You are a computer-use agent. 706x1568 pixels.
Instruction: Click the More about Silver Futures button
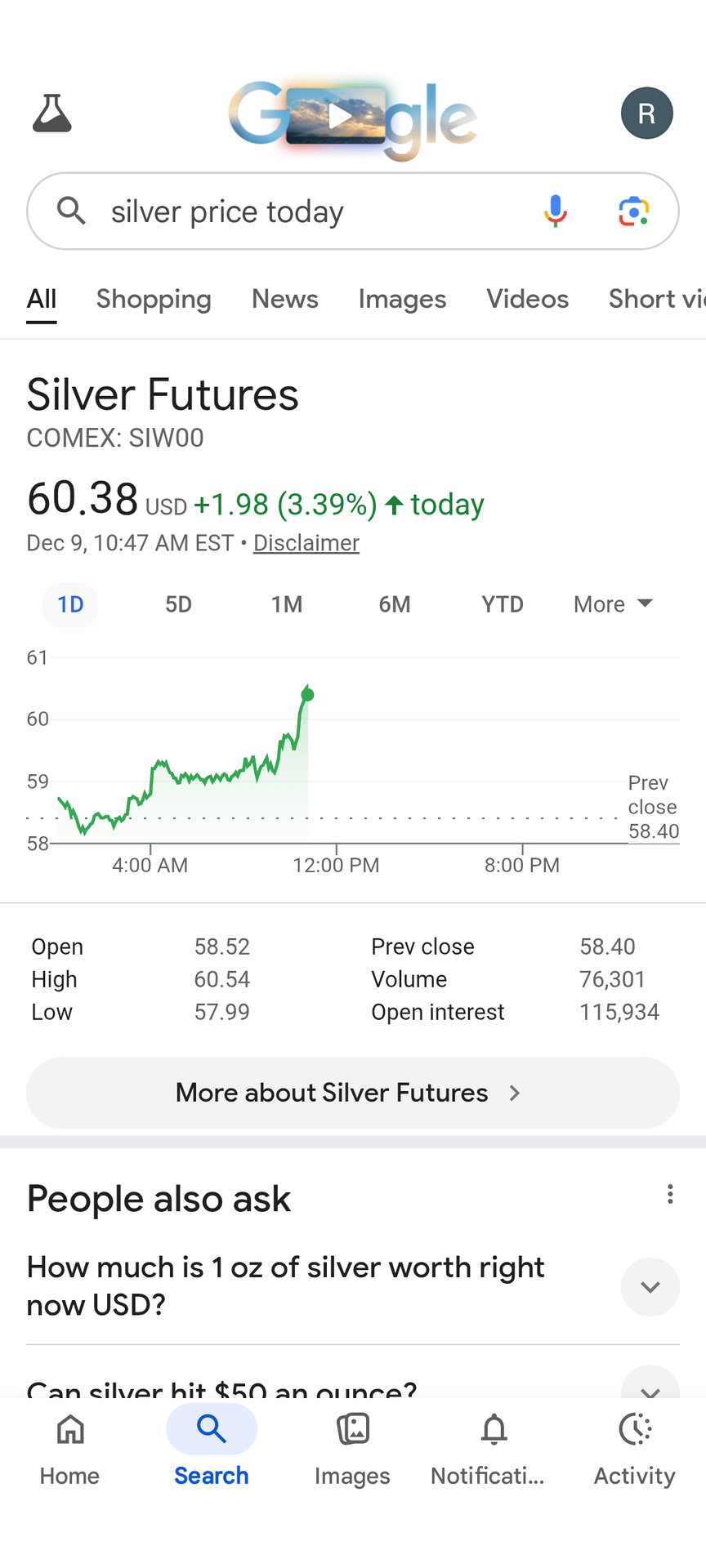click(x=353, y=1093)
